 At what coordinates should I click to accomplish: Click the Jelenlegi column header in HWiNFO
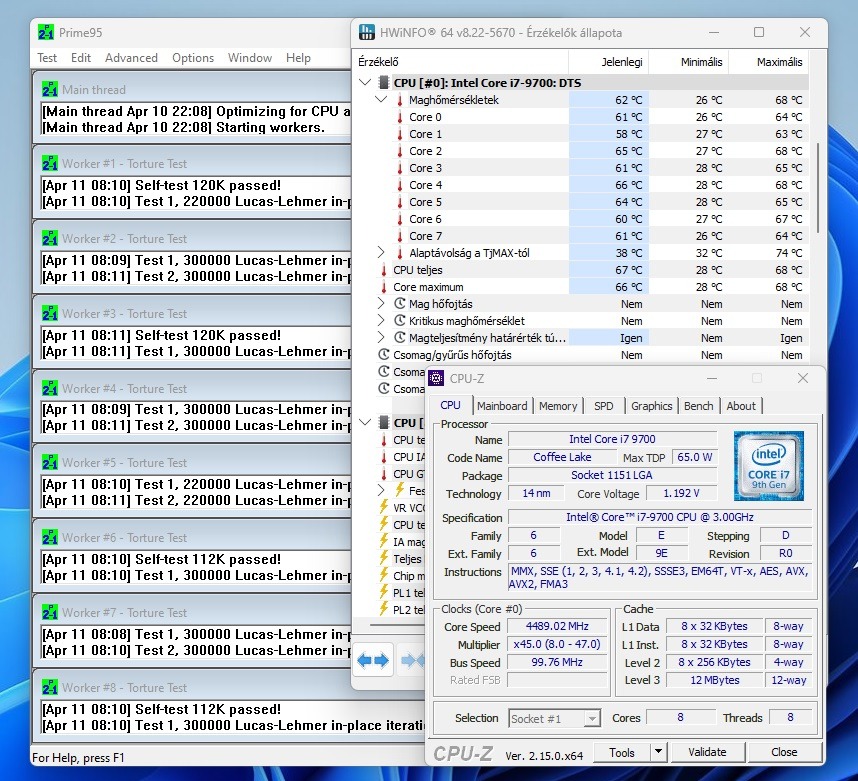(608, 62)
